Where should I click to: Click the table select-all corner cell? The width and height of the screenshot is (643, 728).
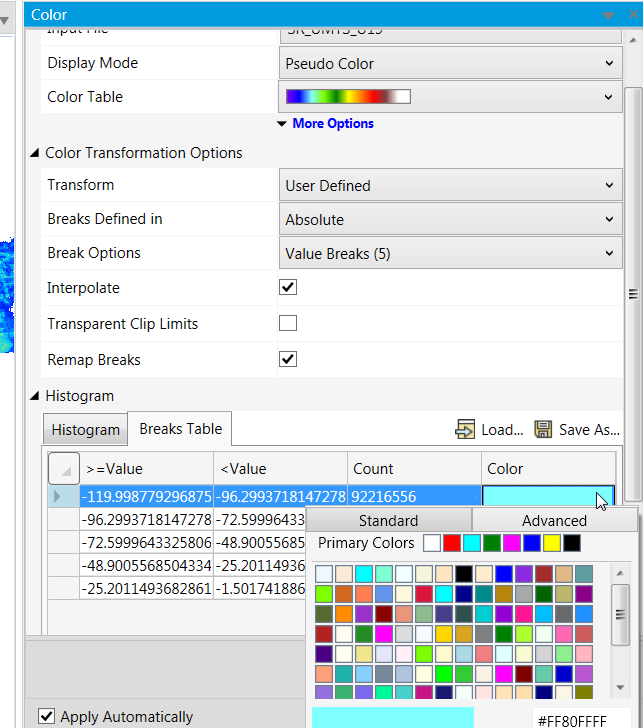click(64, 468)
